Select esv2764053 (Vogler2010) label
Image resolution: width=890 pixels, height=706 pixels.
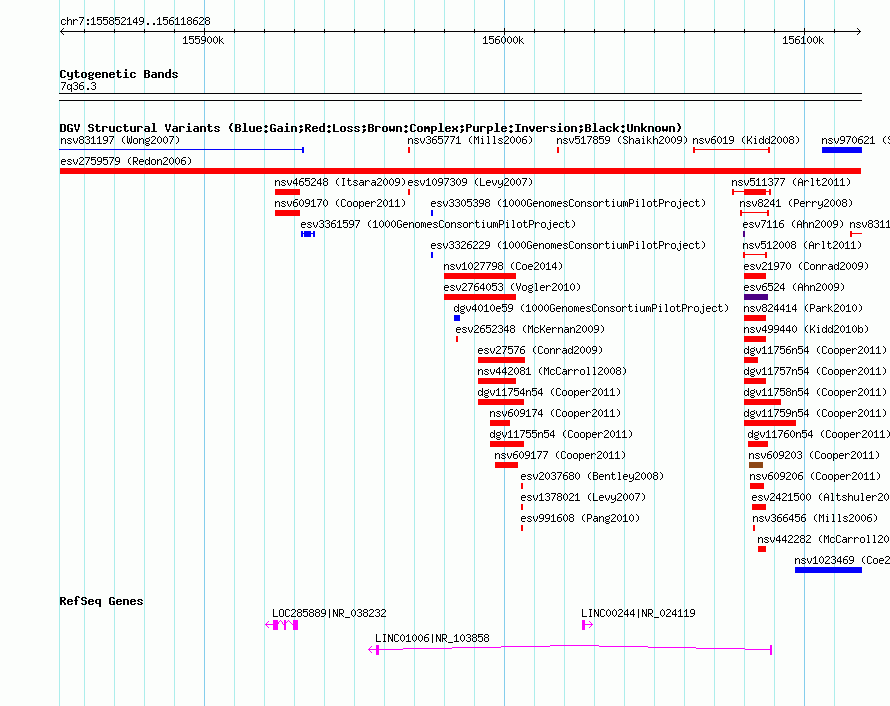click(x=512, y=287)
